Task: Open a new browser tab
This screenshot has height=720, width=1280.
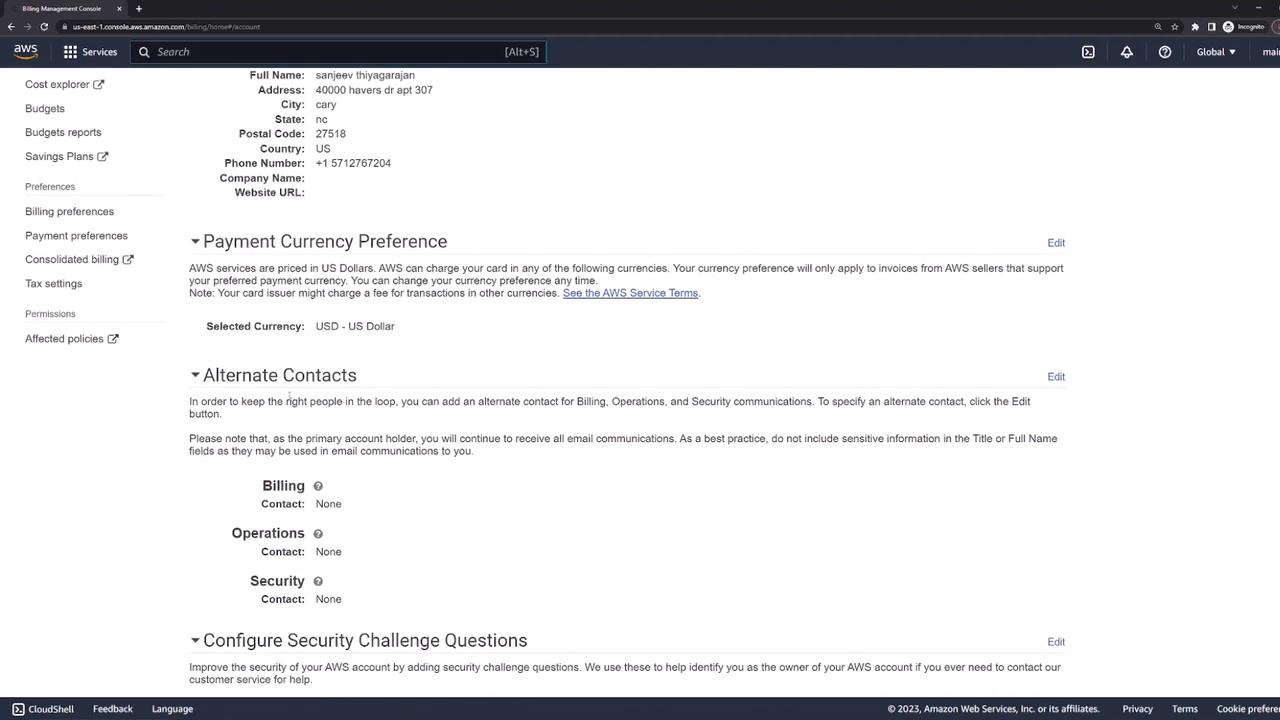Action: pos(139,9)
